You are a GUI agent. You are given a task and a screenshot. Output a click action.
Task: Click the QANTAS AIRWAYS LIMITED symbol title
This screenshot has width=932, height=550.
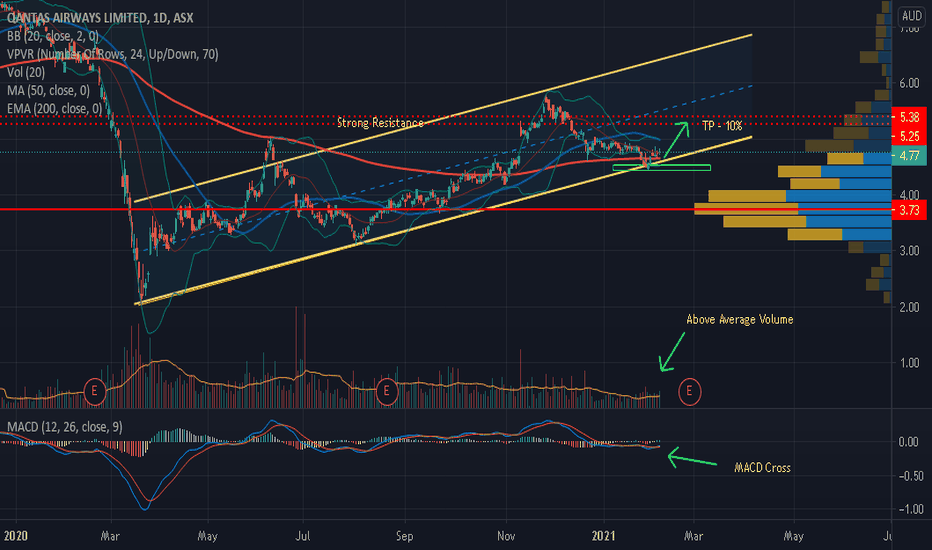(100, 18)
